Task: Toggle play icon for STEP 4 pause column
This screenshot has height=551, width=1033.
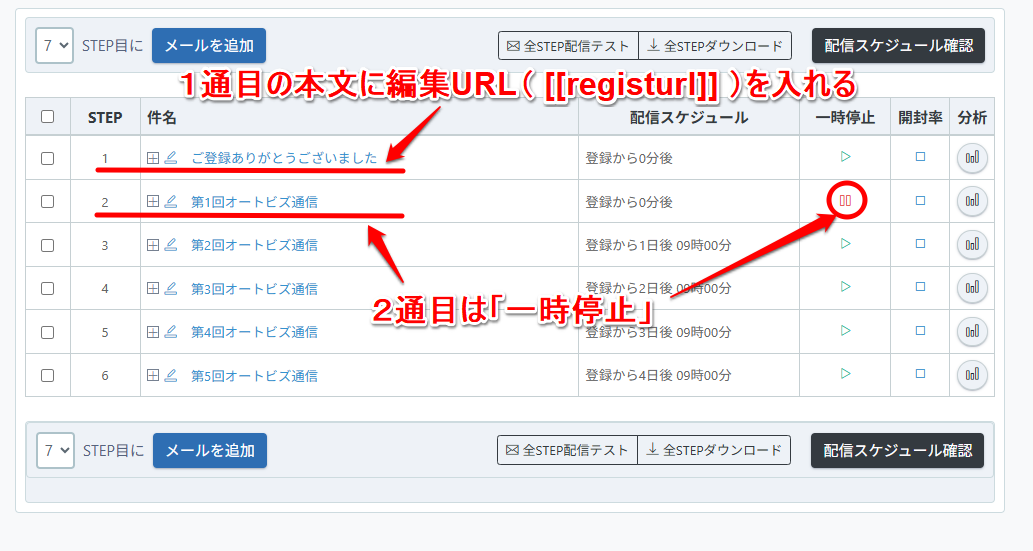Action: [845, 287]
